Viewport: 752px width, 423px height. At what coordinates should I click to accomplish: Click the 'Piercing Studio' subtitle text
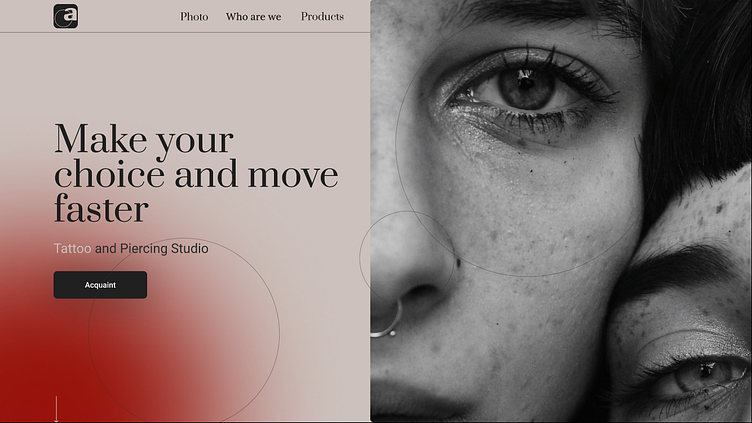pos(164,248)
